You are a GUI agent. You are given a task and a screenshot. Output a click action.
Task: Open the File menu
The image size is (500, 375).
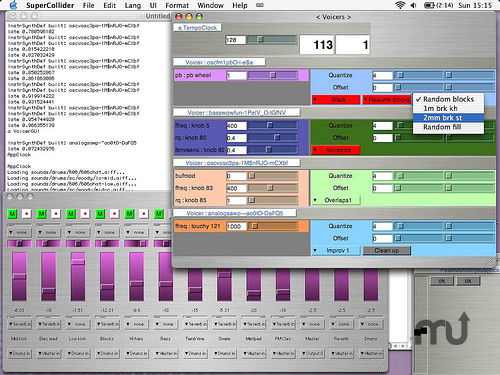point(88,5)
